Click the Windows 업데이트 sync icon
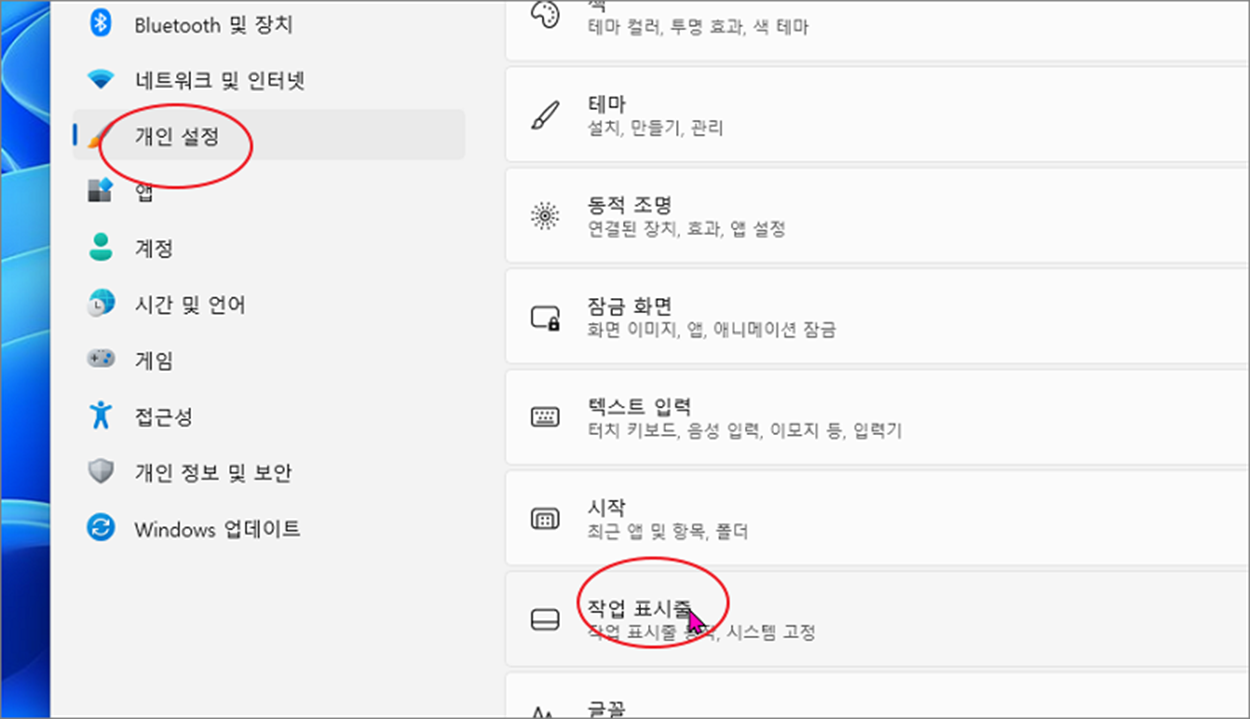The image size is (1250, 719). click(x=101, y=528)
